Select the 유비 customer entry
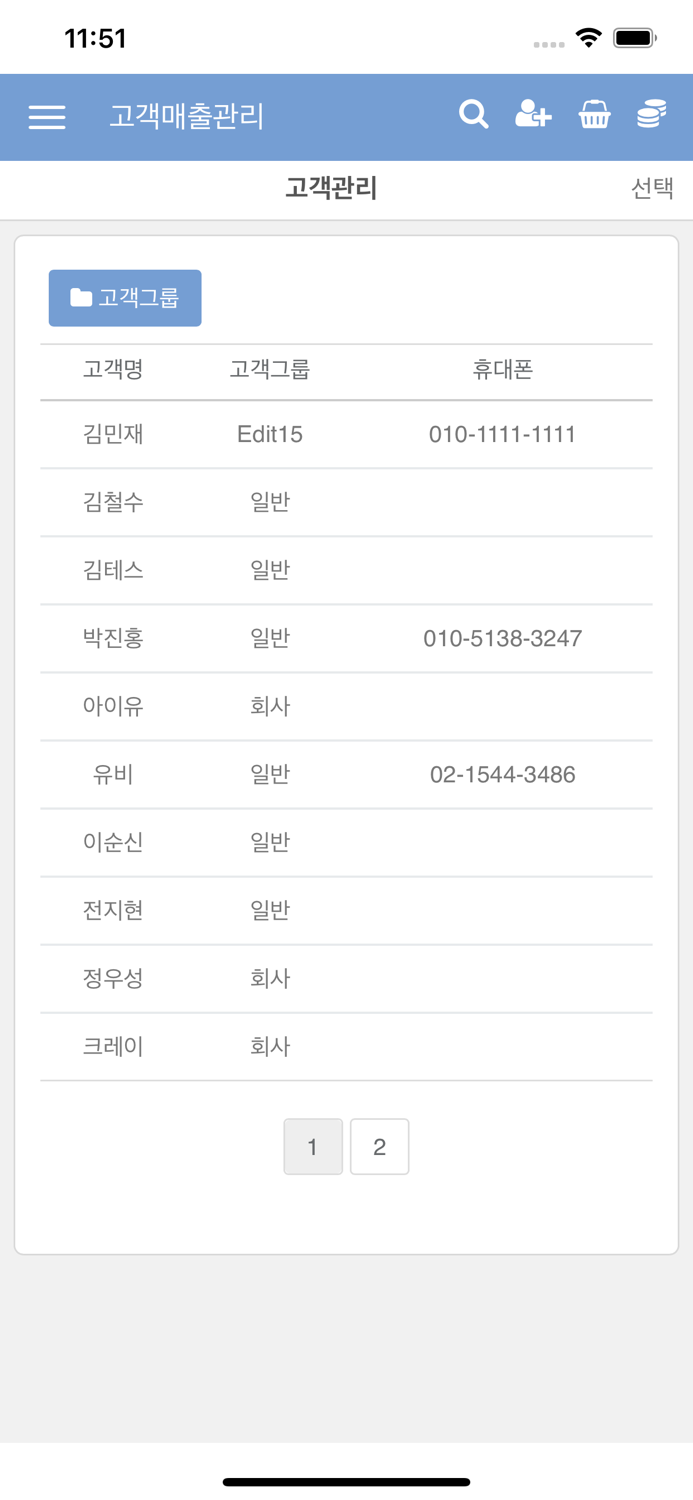 pos(113,774)
